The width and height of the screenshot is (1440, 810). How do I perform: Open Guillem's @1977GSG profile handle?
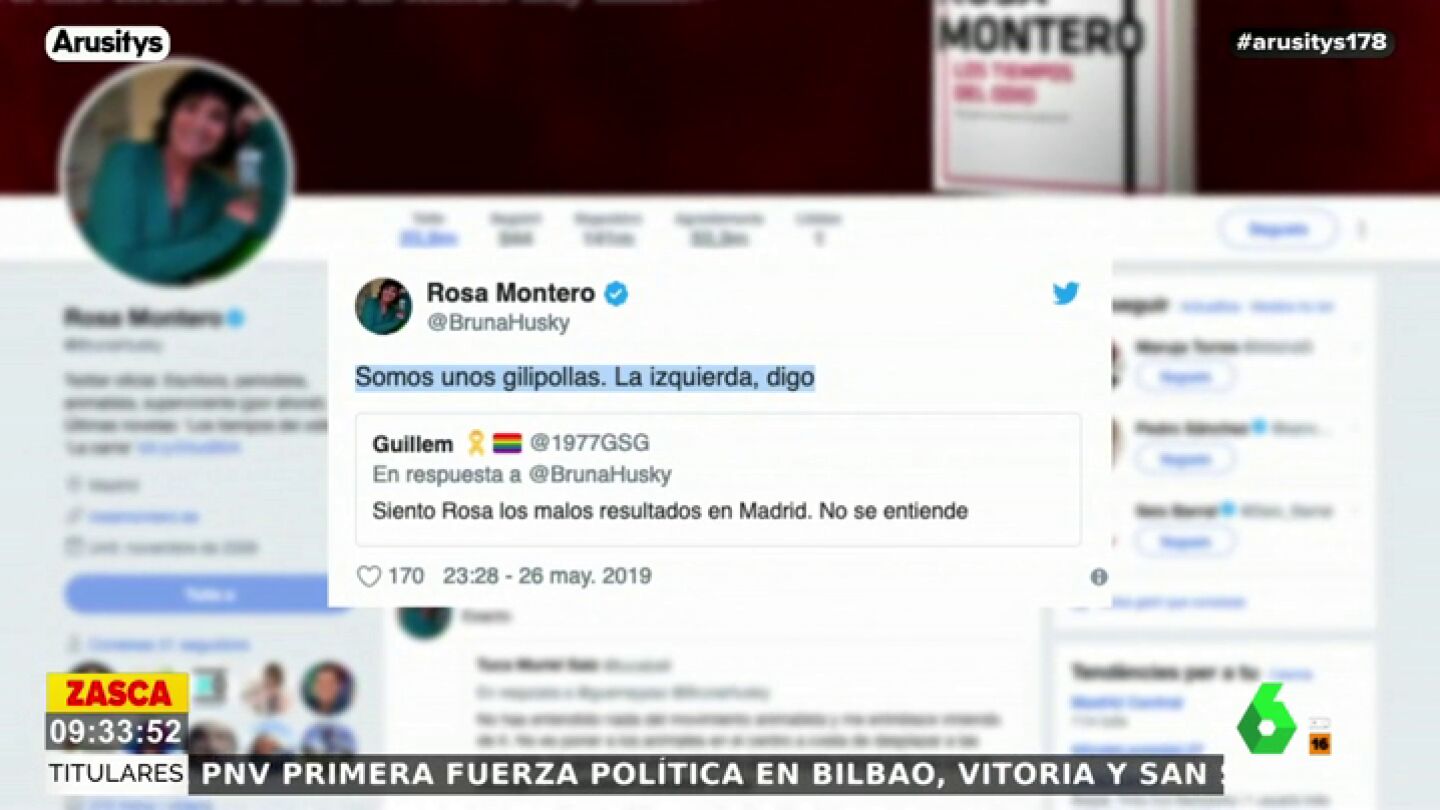tap(589, 443)
